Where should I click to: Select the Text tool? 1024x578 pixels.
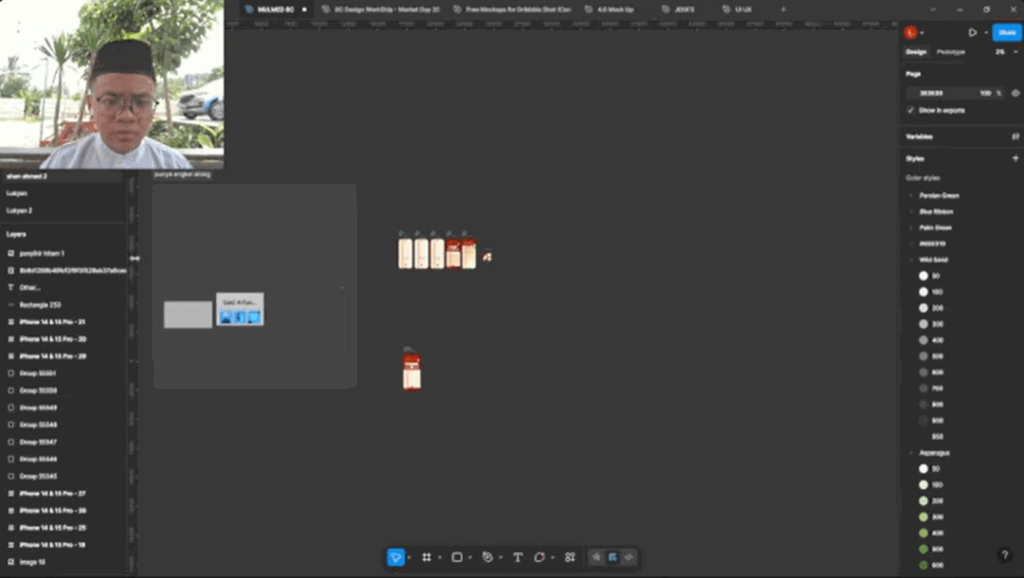pyautogui.click(x=517, y=557)
